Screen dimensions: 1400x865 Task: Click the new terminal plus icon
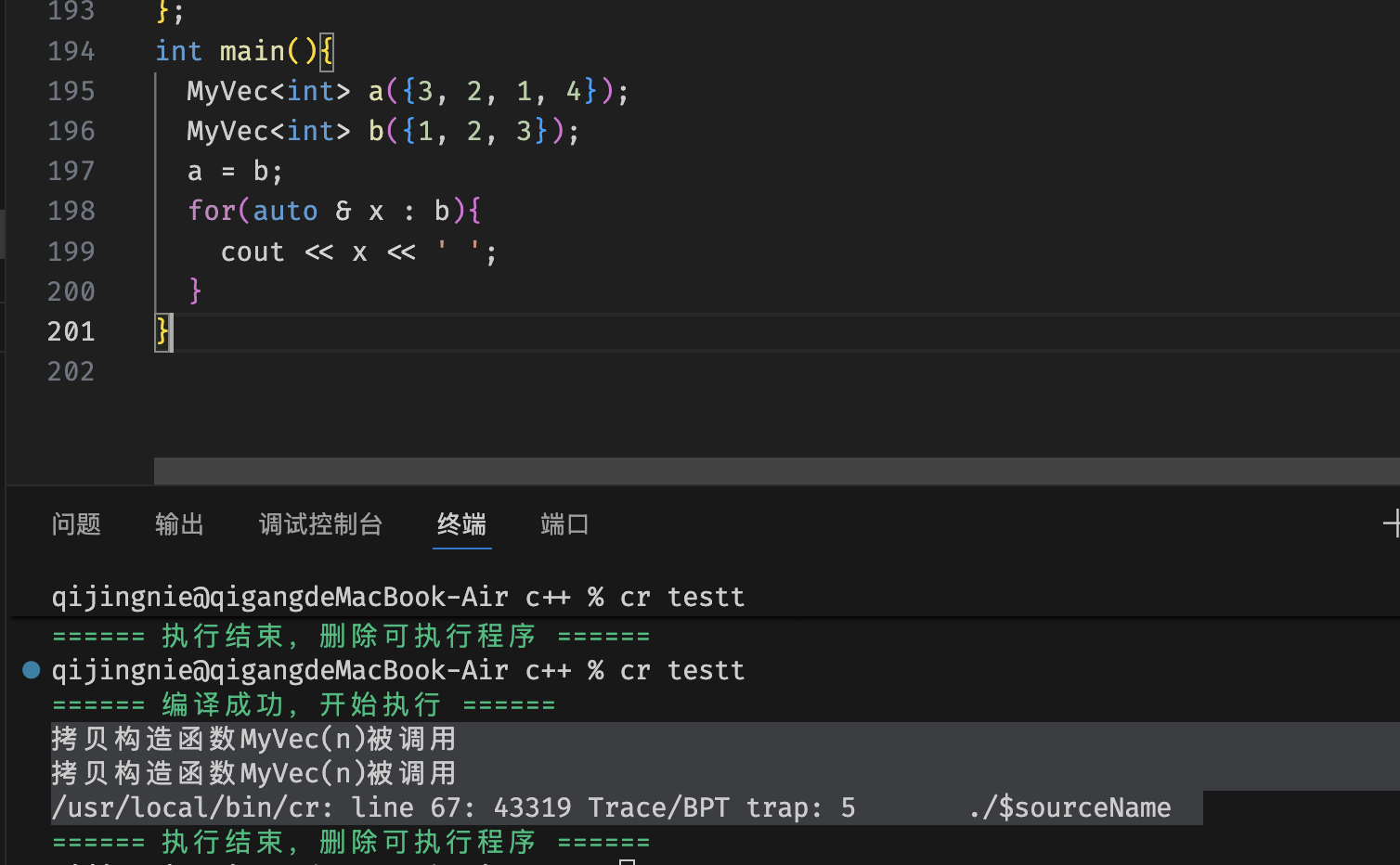[1392, 524]
